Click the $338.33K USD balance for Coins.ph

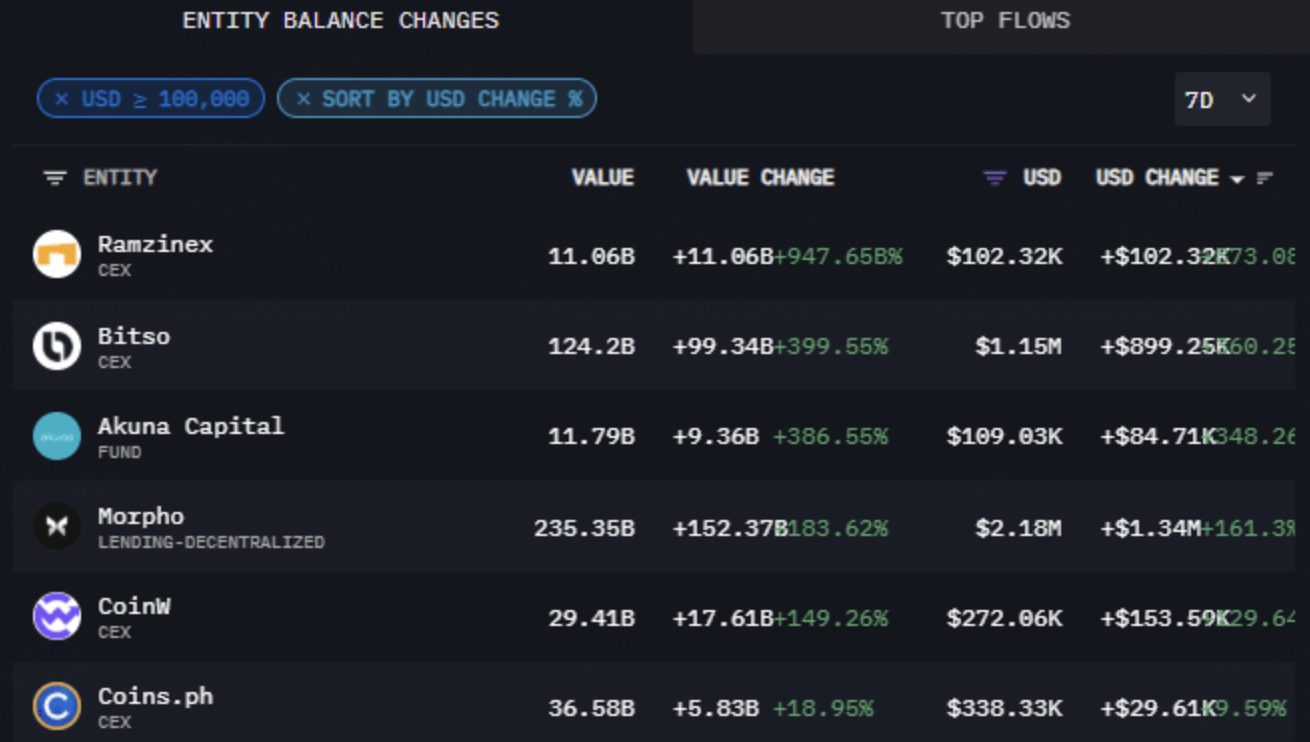pos(1004,709)
